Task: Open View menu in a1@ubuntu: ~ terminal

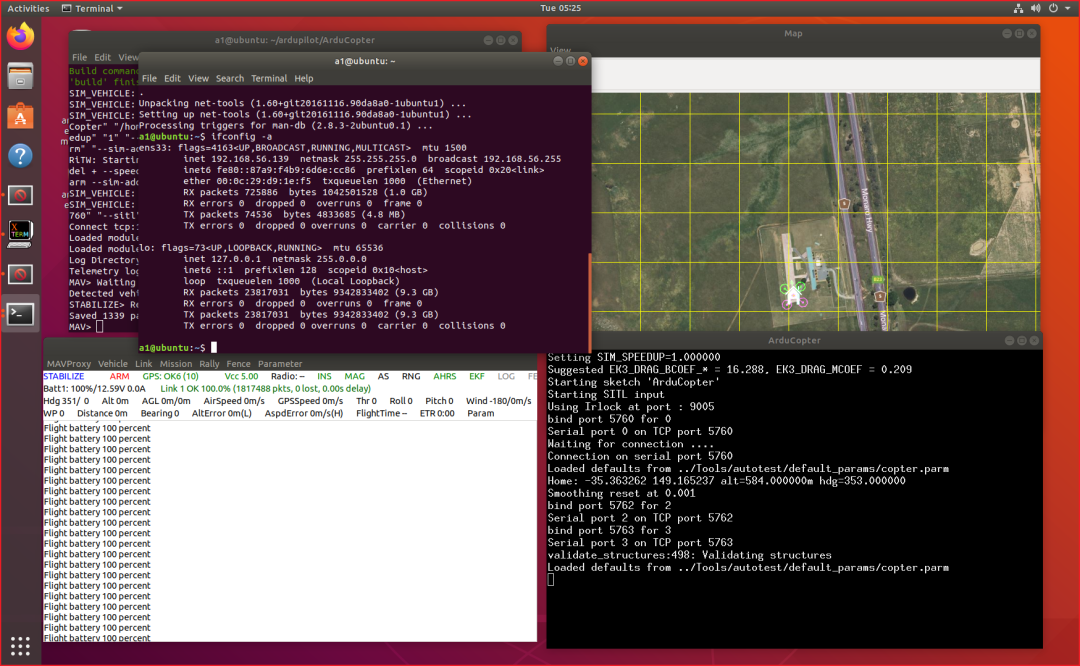Action: (x=198, y=79)
